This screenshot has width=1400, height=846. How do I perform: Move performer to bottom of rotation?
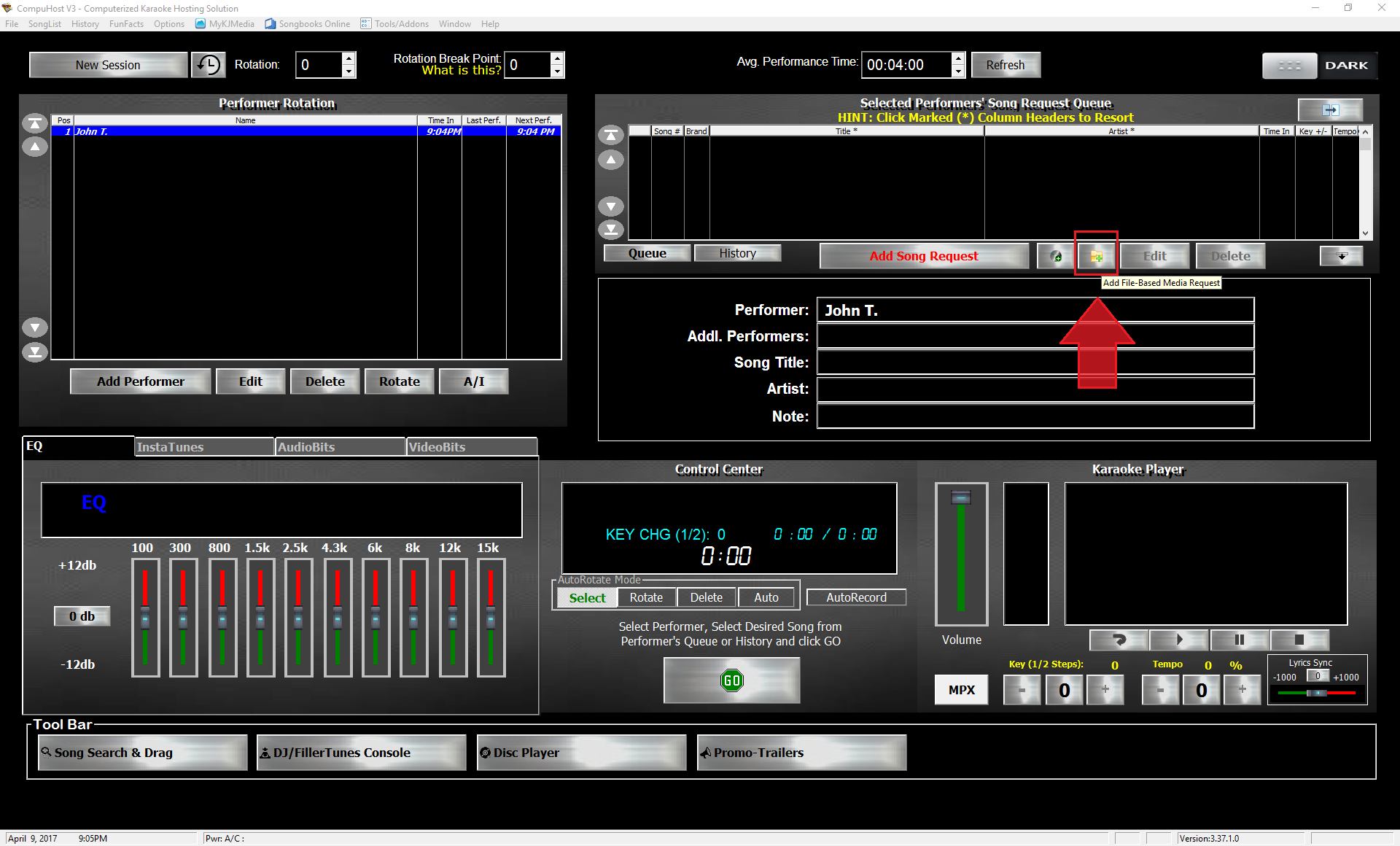click(x=34, y=352)
